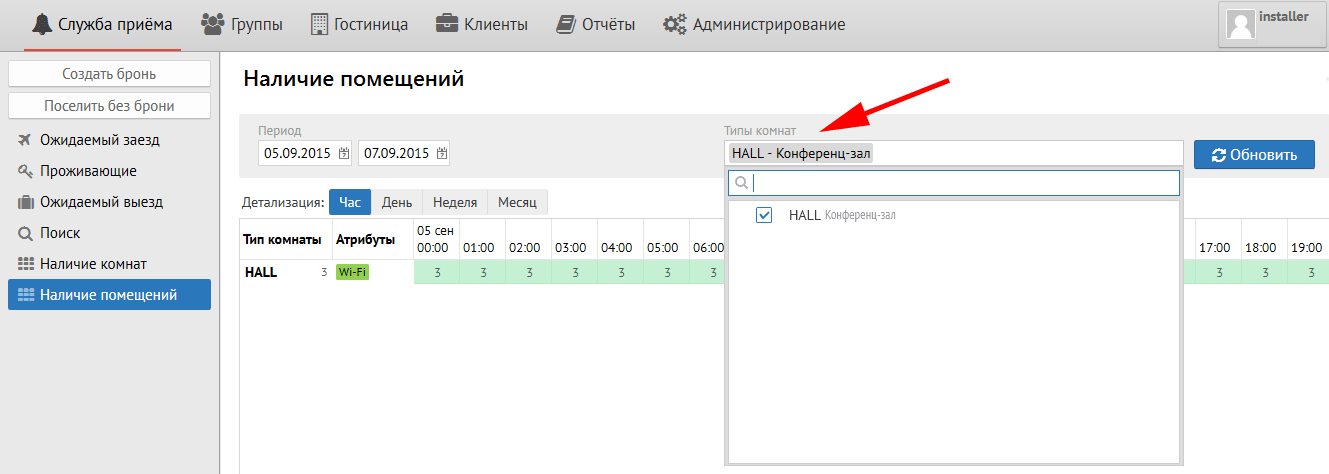Go to Ожидаемый заезд page

(x=109, y=140)
